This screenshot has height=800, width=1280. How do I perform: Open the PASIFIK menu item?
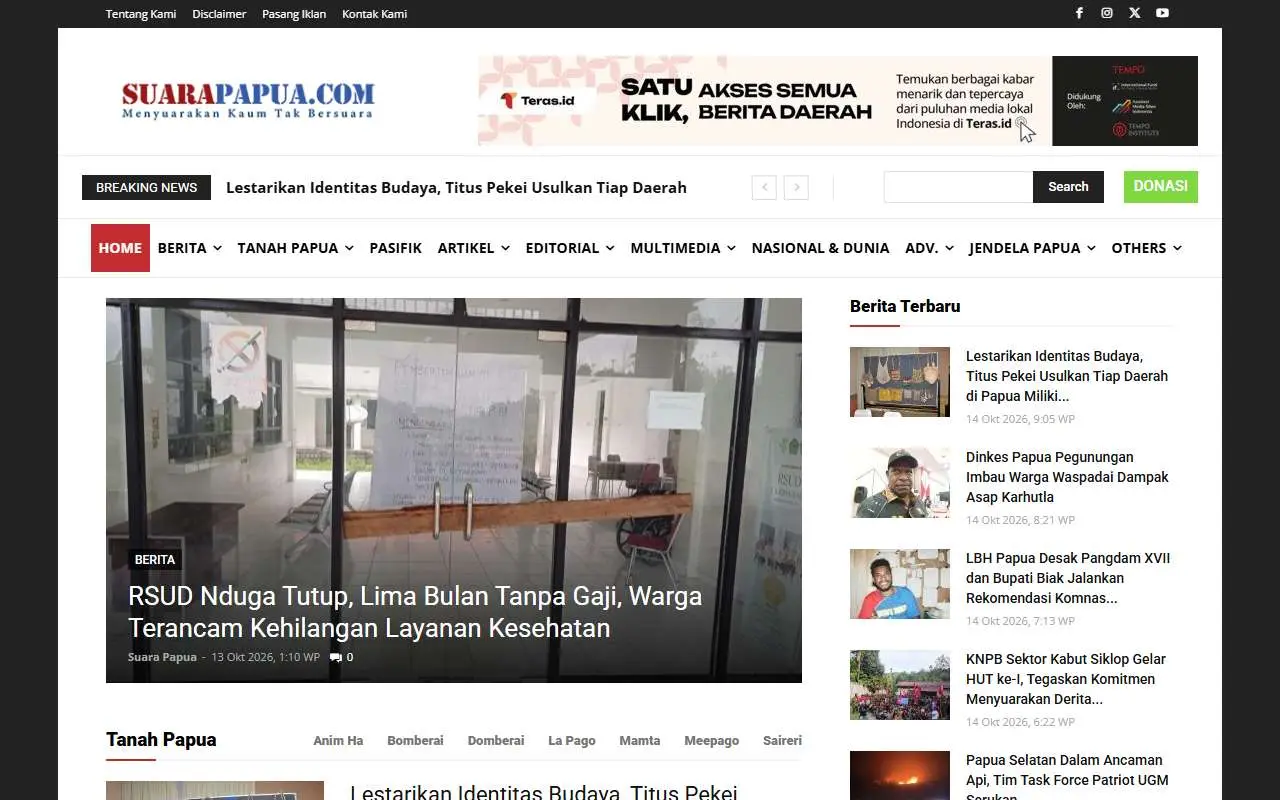[x=395, y=248]
